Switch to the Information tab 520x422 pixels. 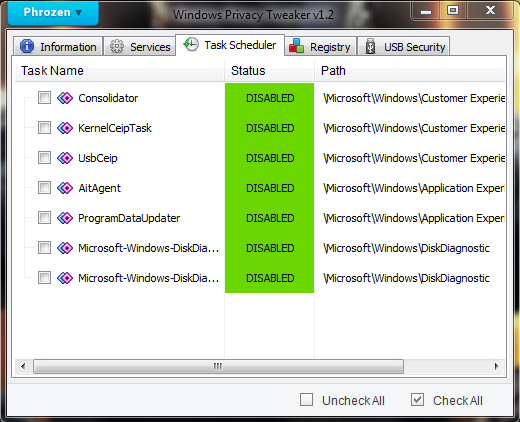(x=58, y=47)
